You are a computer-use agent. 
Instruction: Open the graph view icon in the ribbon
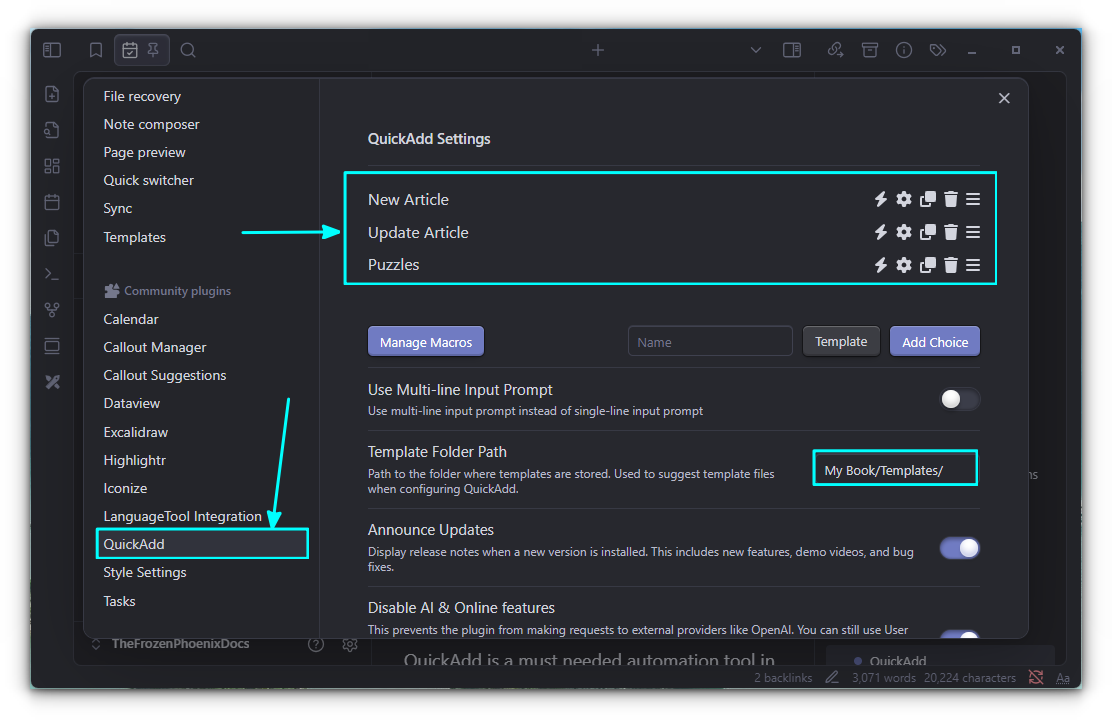click(x=52, y=309)
